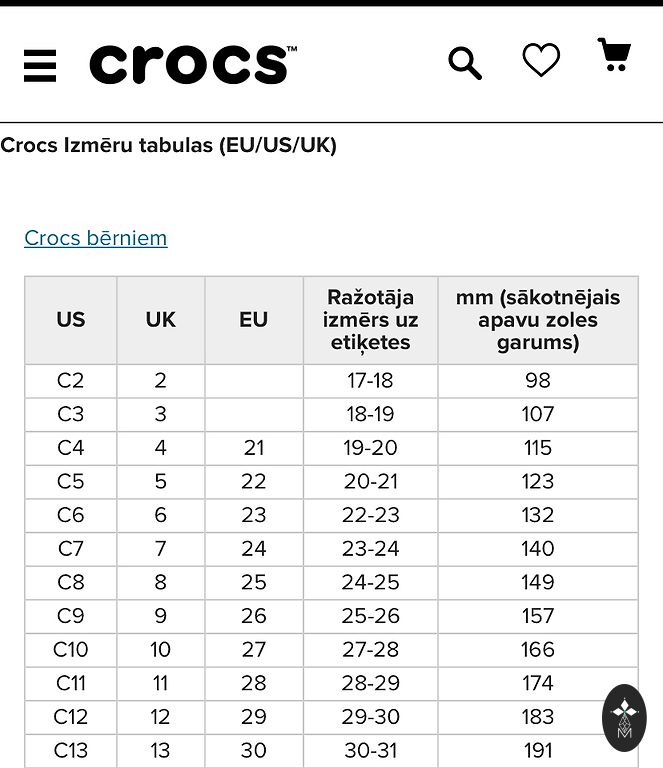The image size is (663, 768).
Task: Click the EU size 28 cell
Action: pos(254,683)
